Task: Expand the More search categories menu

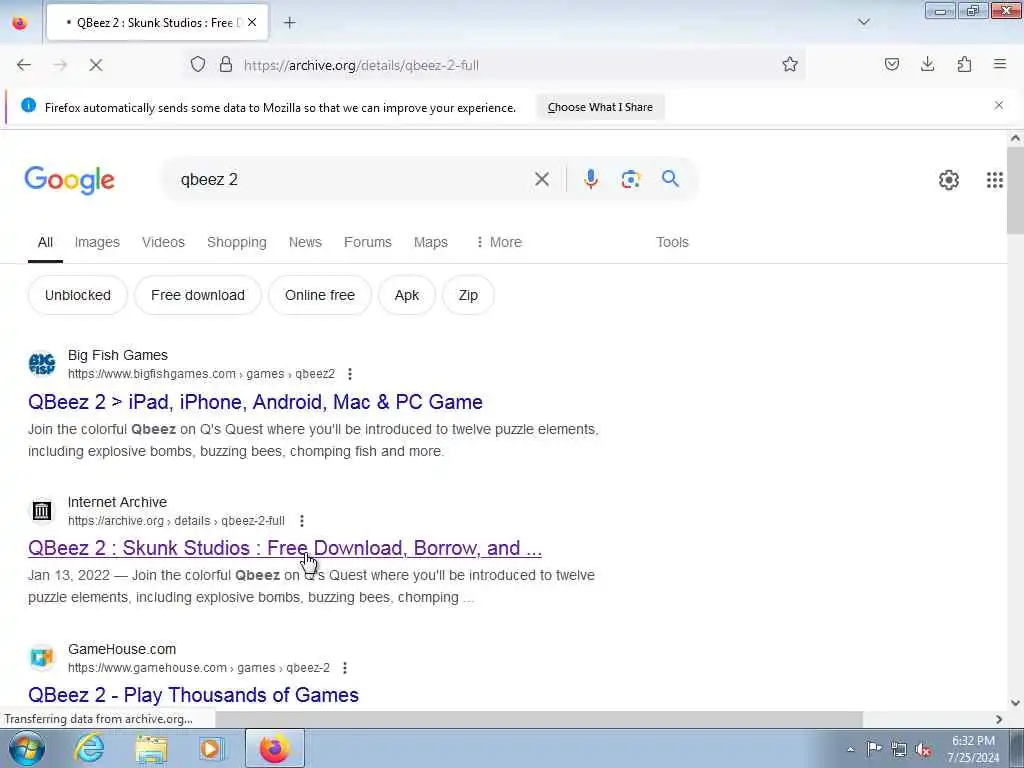Action: [x=499, y=242]
